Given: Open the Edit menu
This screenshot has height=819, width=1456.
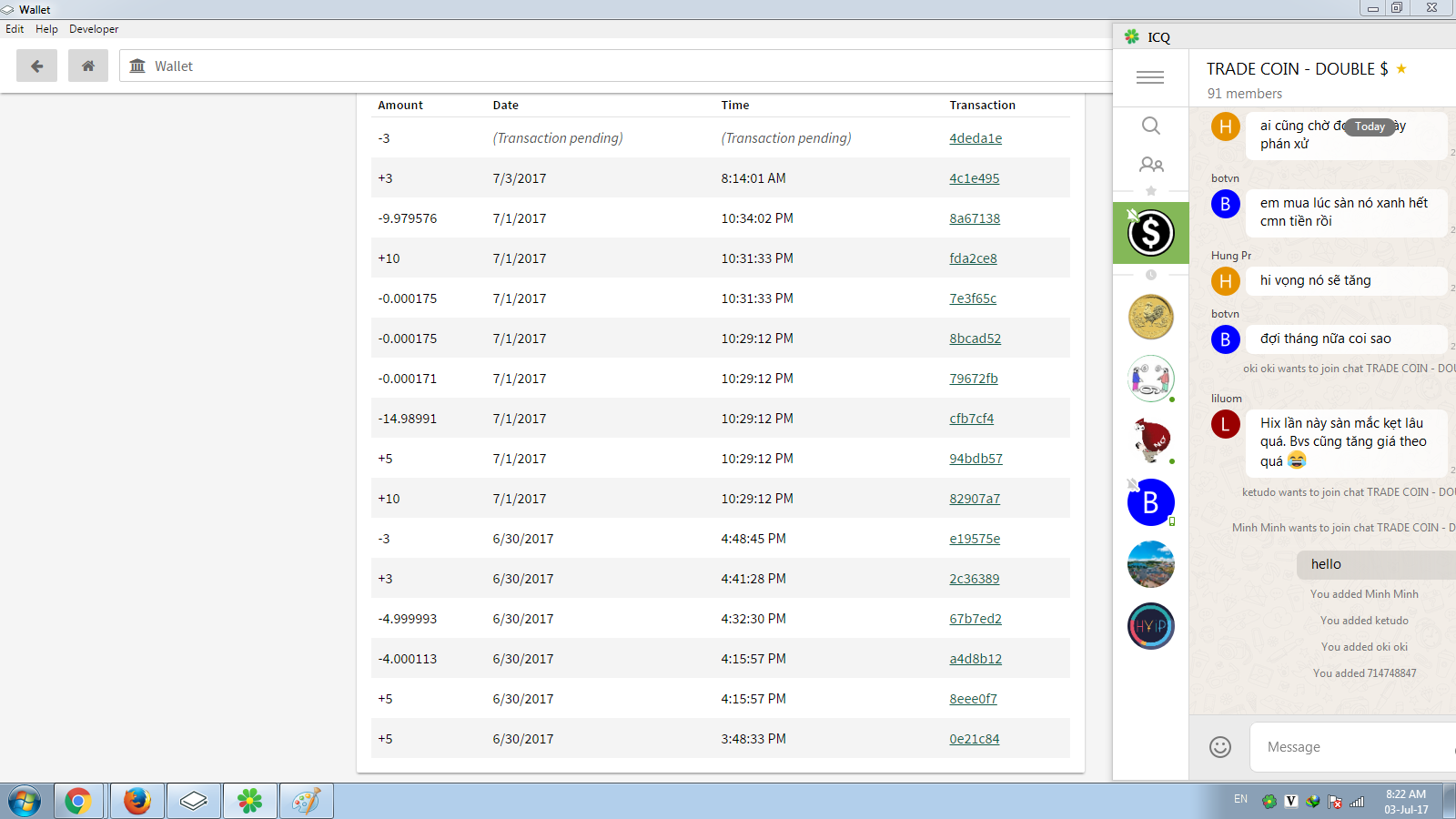Looking at the screenshot, I should click(x=15, y=29).
